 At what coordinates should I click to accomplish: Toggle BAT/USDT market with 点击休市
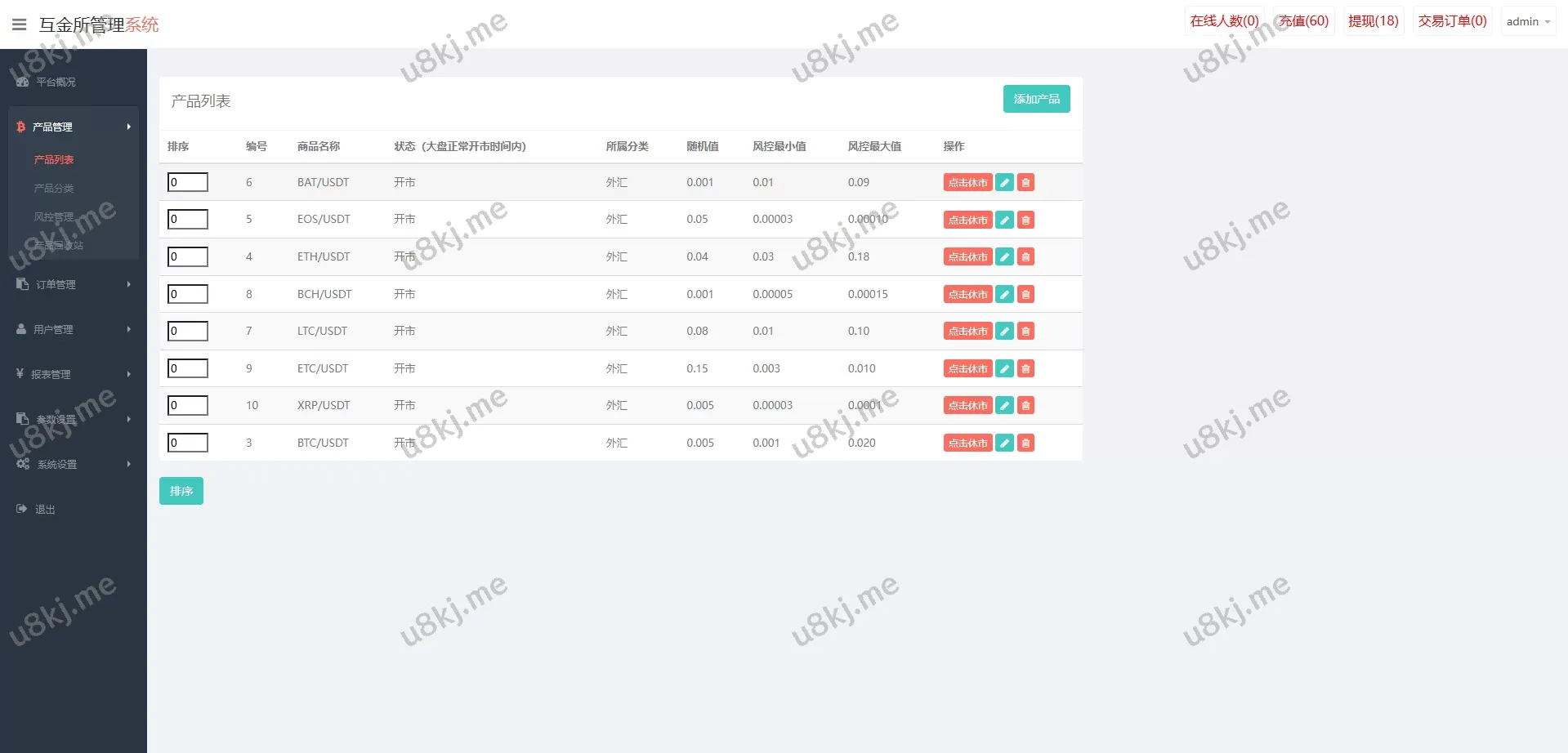967,182
